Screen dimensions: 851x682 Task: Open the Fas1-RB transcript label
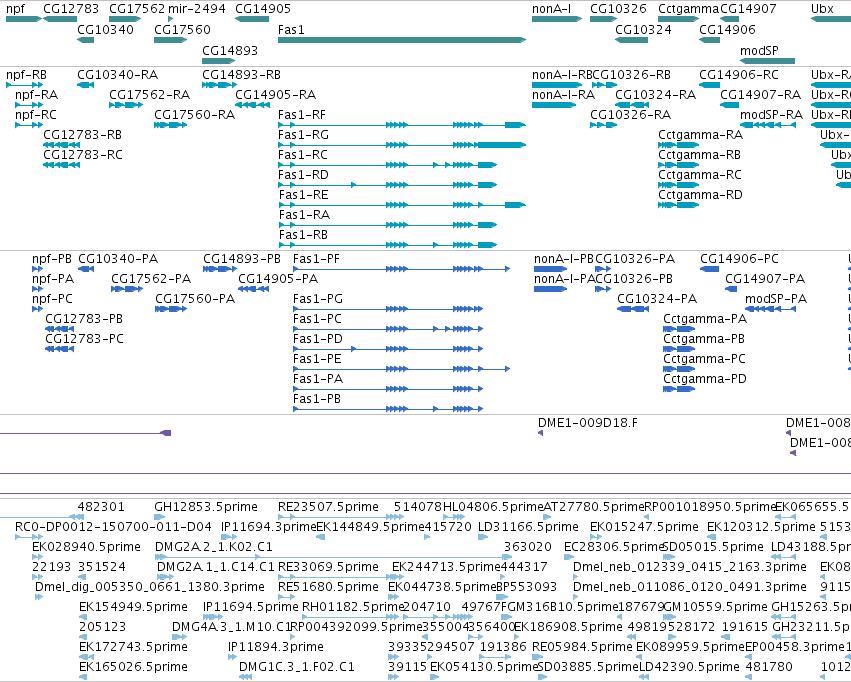(303, 235)
